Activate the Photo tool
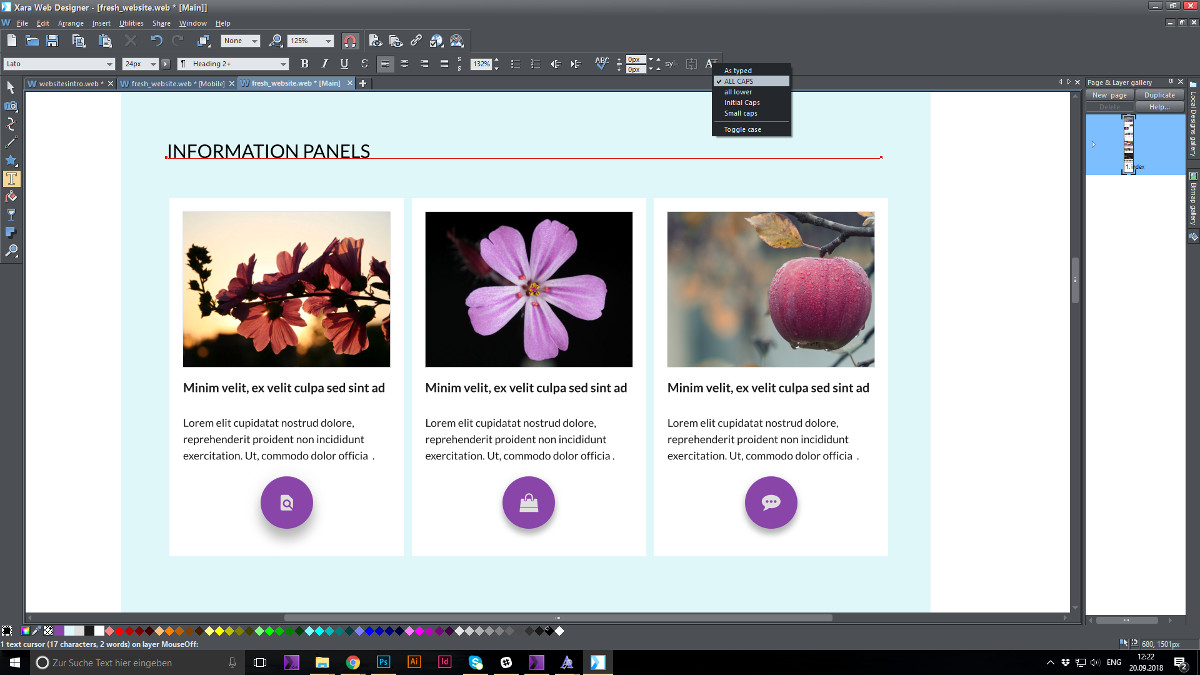This screenshot has height=675, width=1200. [x=10, y=108]
